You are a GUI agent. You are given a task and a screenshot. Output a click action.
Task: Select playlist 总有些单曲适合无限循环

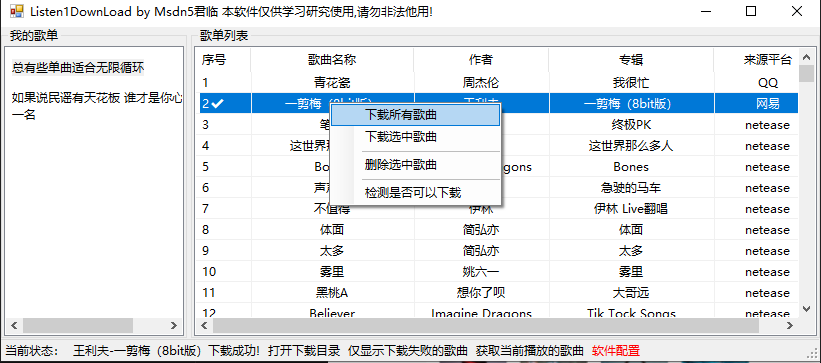pyautogui.click(x=78, y=68)
